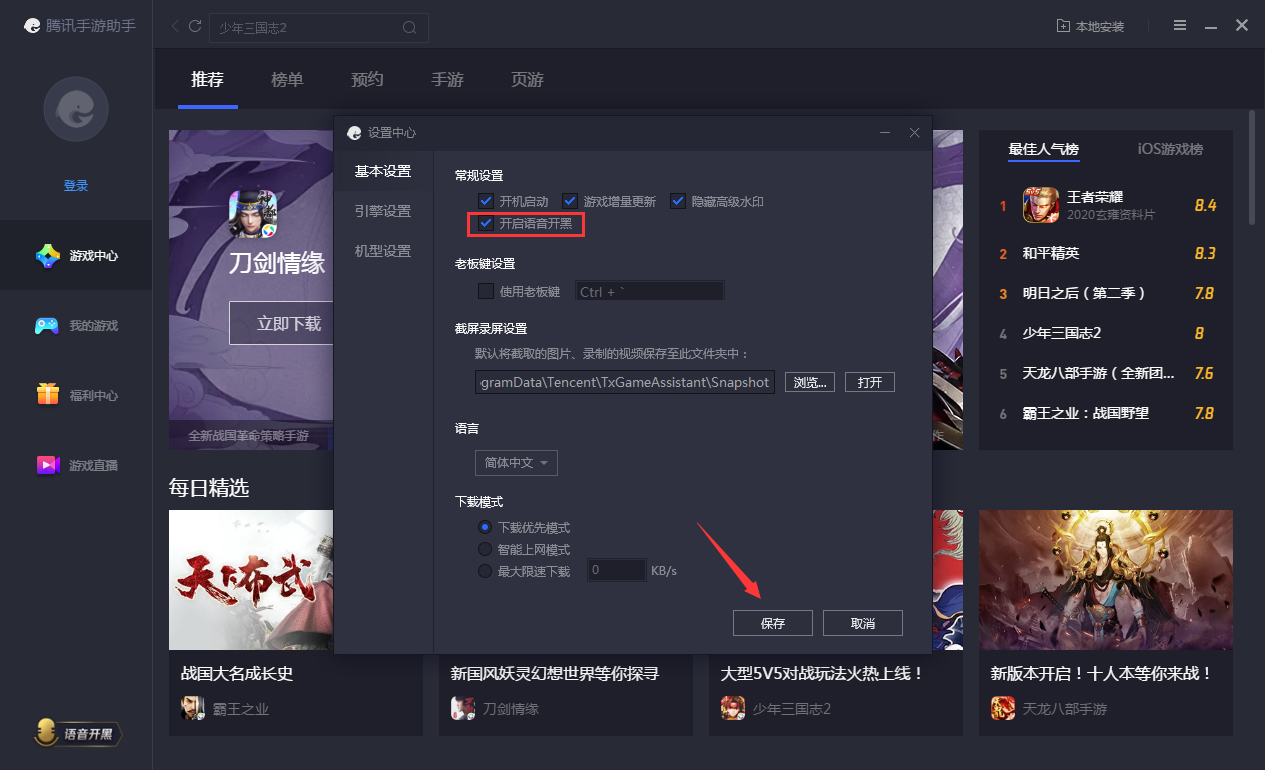The image size is (1265, 770).
Task: Click the KB/s speed limit input field
Action: [x=616, y=569]
